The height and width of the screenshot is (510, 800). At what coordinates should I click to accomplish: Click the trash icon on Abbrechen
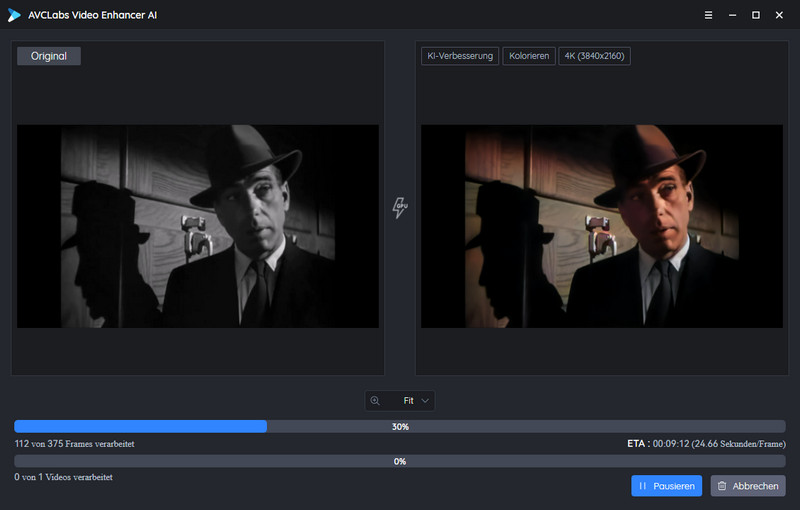tap(722, 486)
